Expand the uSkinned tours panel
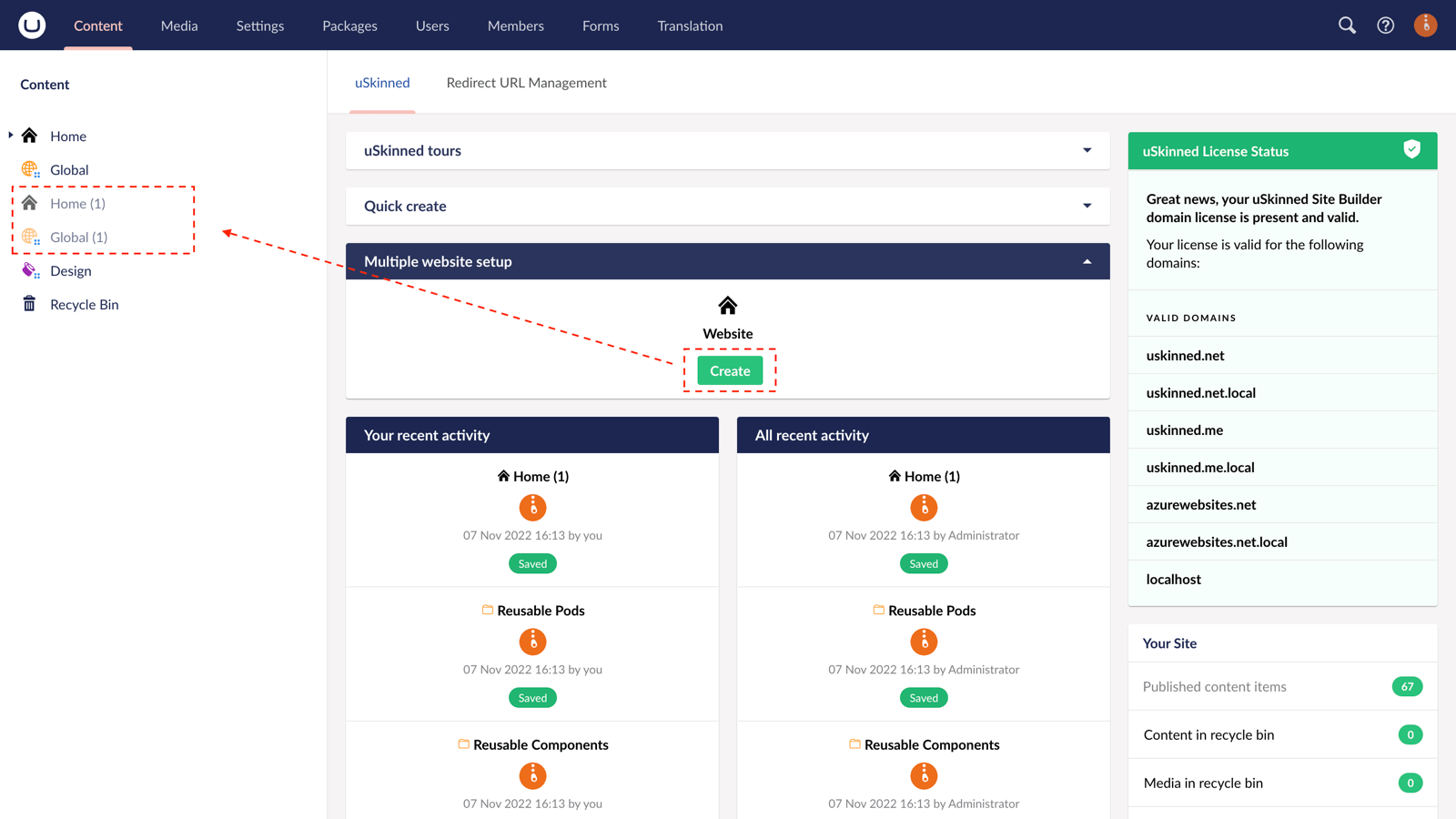 tap(1087, 150)
